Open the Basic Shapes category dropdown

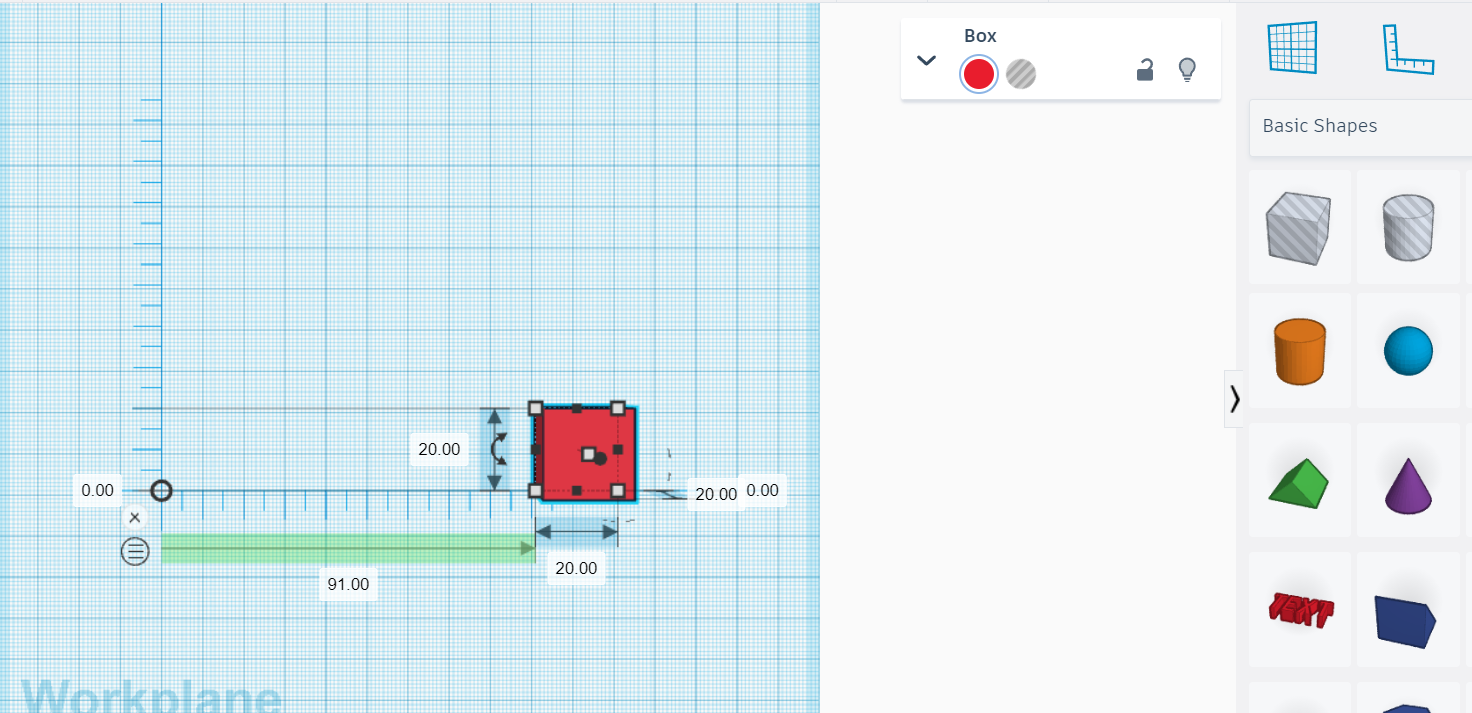[1360, 127]
